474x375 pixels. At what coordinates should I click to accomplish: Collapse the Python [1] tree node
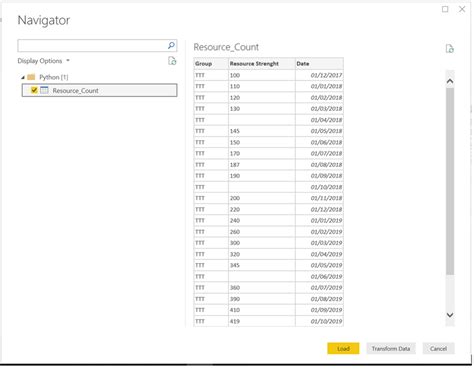tap(23, 77)
